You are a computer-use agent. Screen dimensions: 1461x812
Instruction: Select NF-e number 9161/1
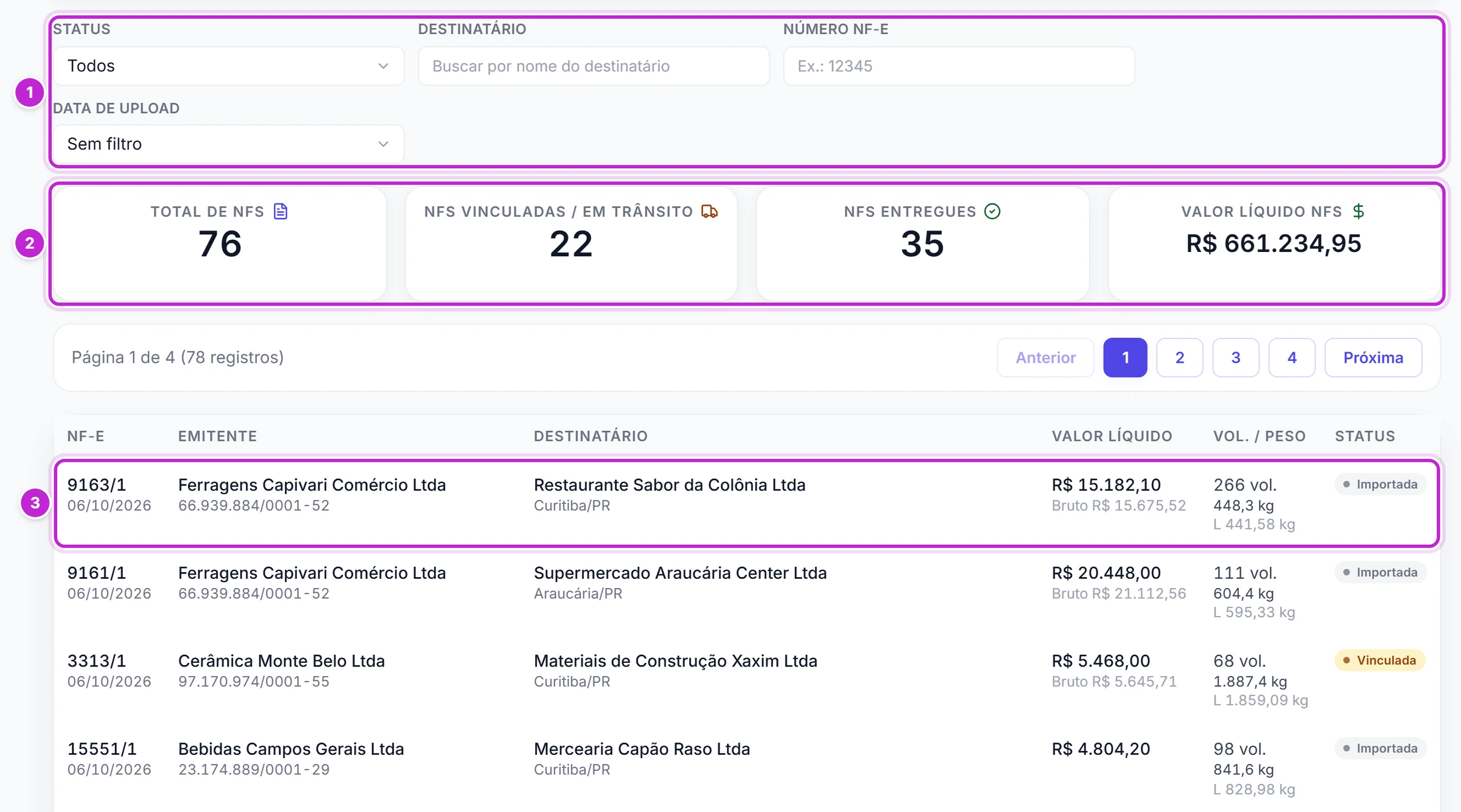(x=97, y=573)
